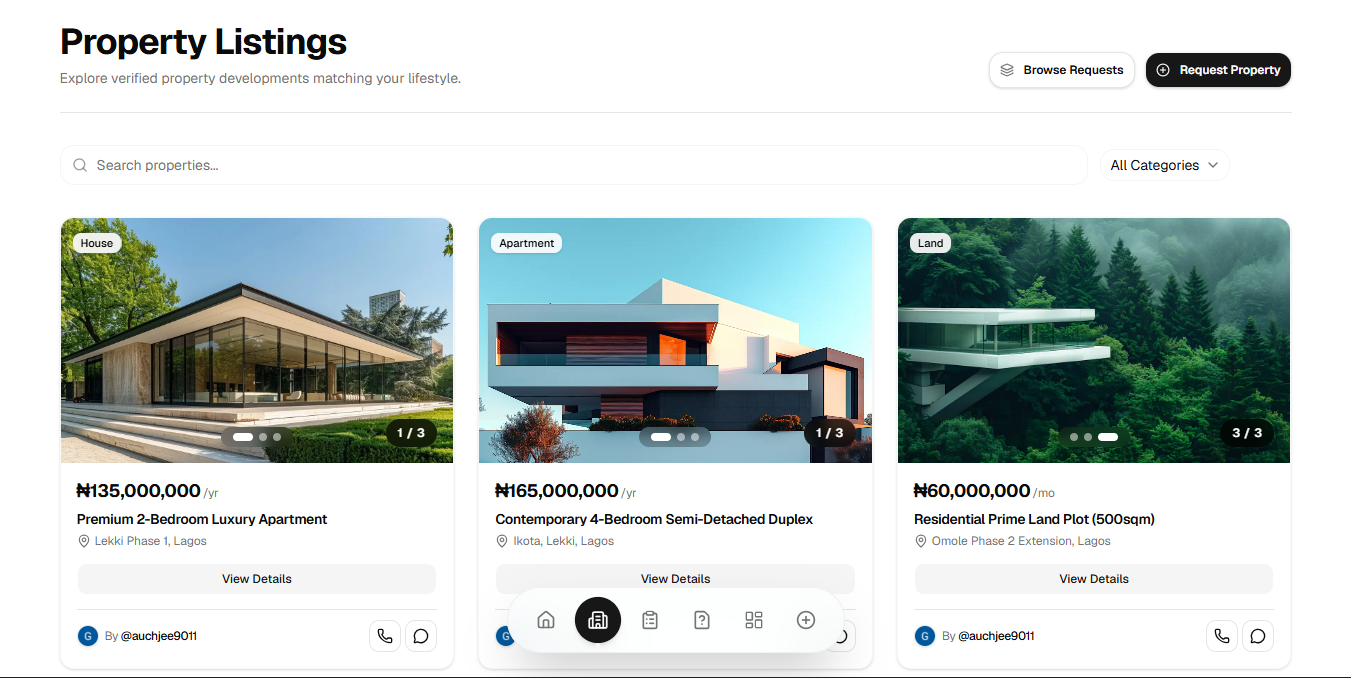Click title Residential Prime Land Plot (500sqm)
1351x678 pixels.
(1035, 519)
